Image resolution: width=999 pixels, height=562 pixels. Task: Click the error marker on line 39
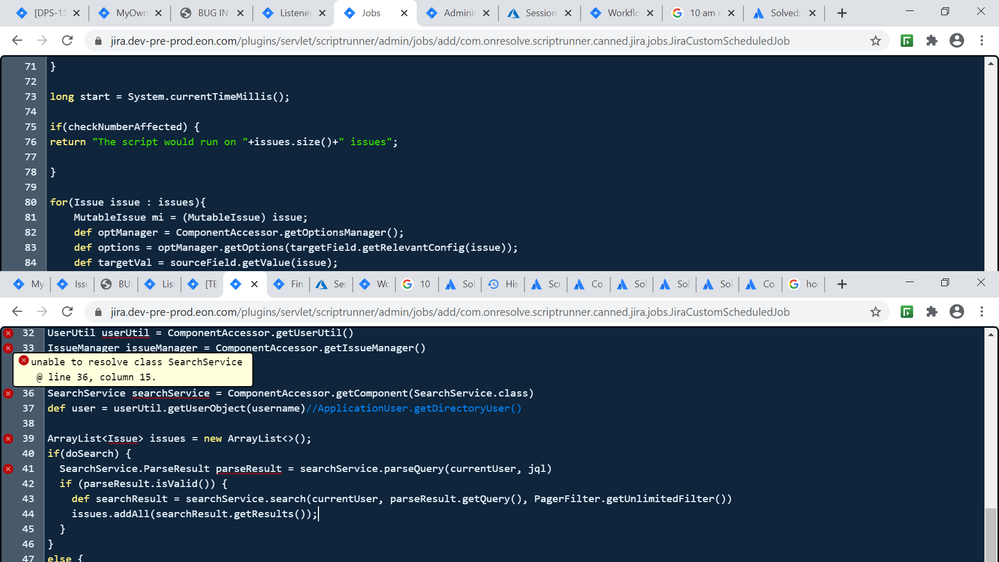[8, 438]
